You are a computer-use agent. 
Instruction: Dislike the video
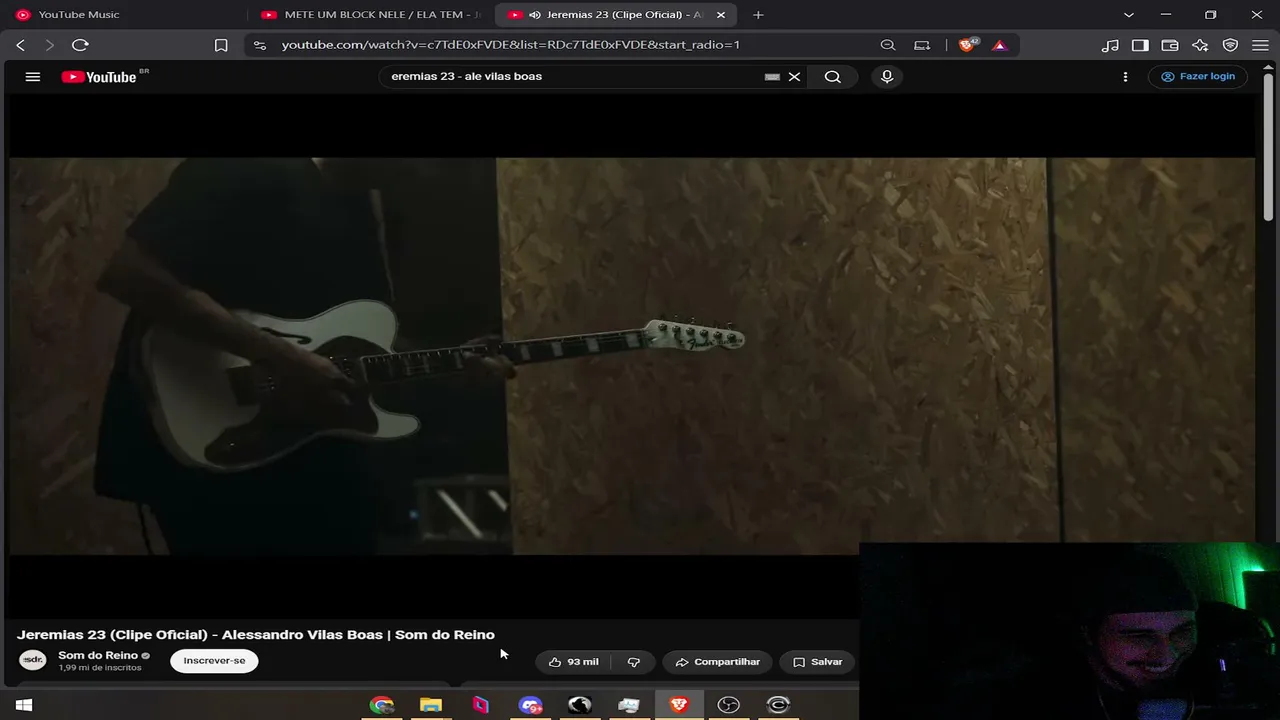(633, 662)
